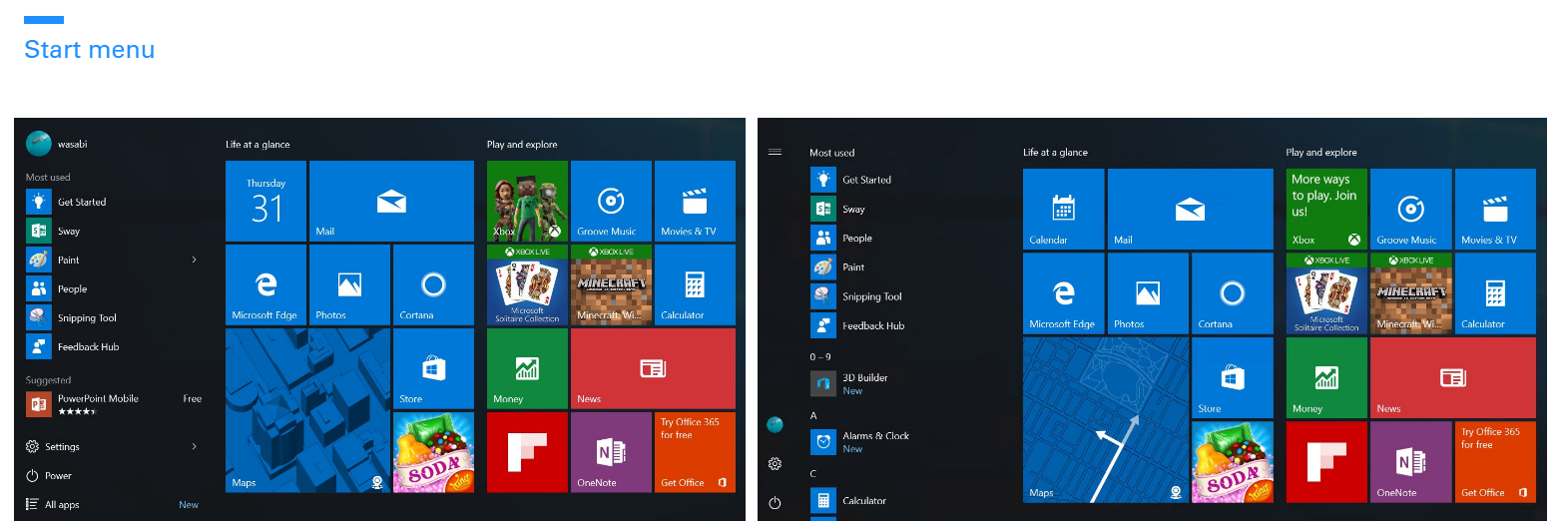This screenshot has height=530, width=1568.
Task: Click the user avatar in right Start menu rail
Action: (775, 424)
